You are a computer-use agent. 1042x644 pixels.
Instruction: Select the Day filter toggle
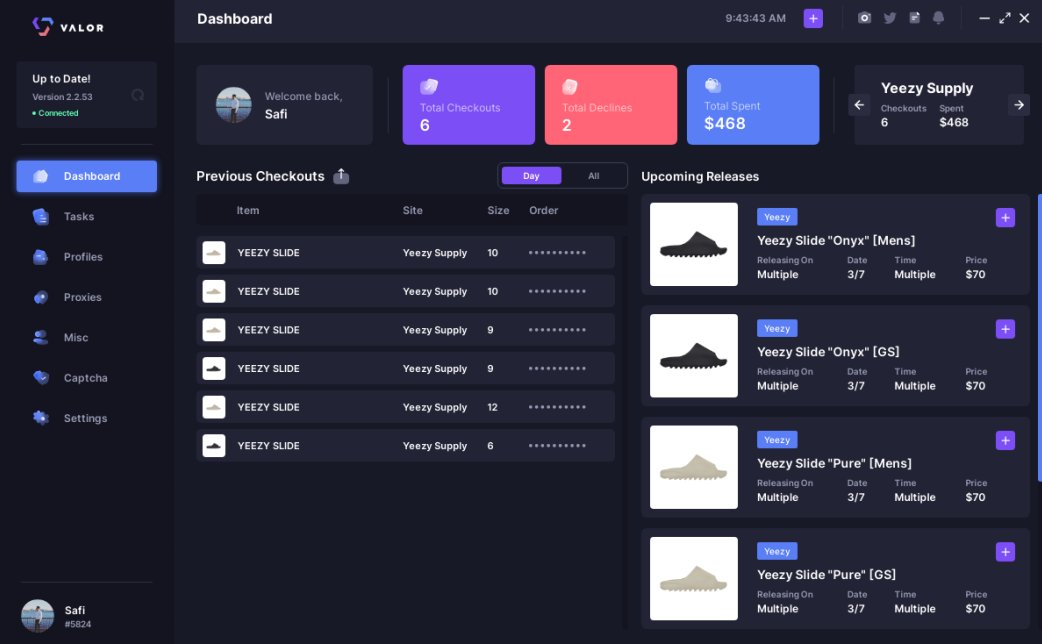click(x=531, y=175)
